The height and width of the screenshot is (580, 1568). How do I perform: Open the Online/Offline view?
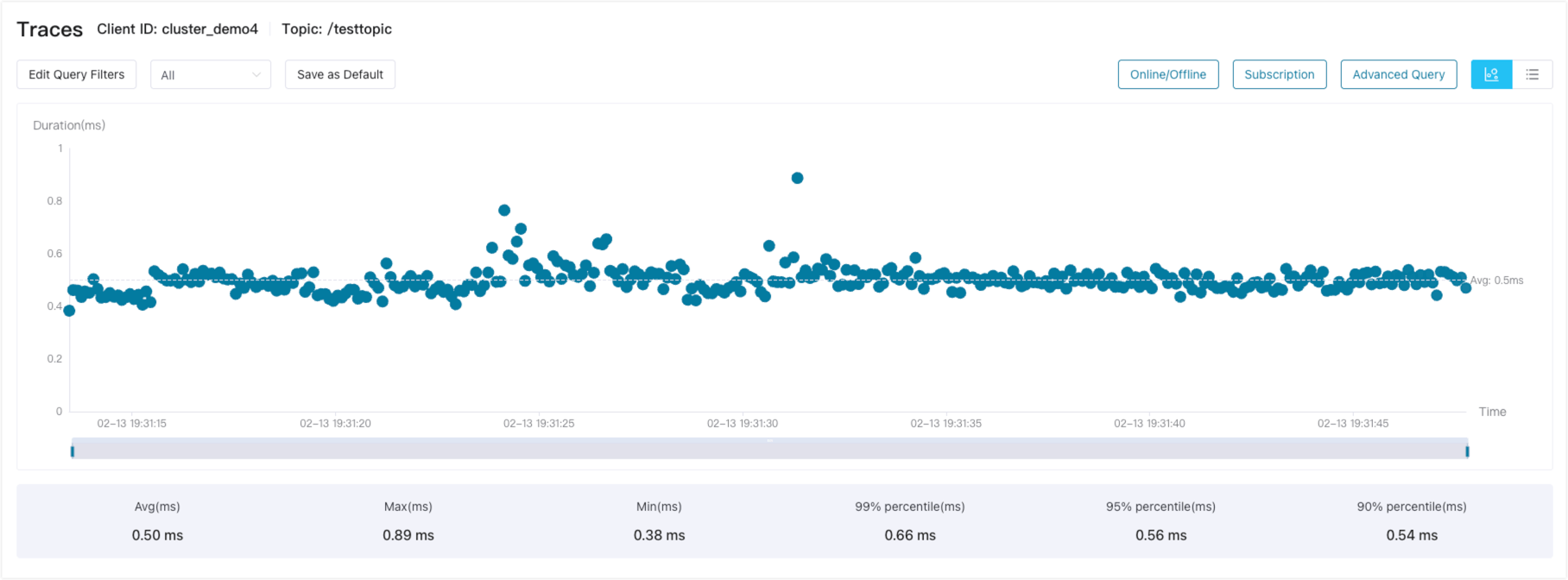1168,74
